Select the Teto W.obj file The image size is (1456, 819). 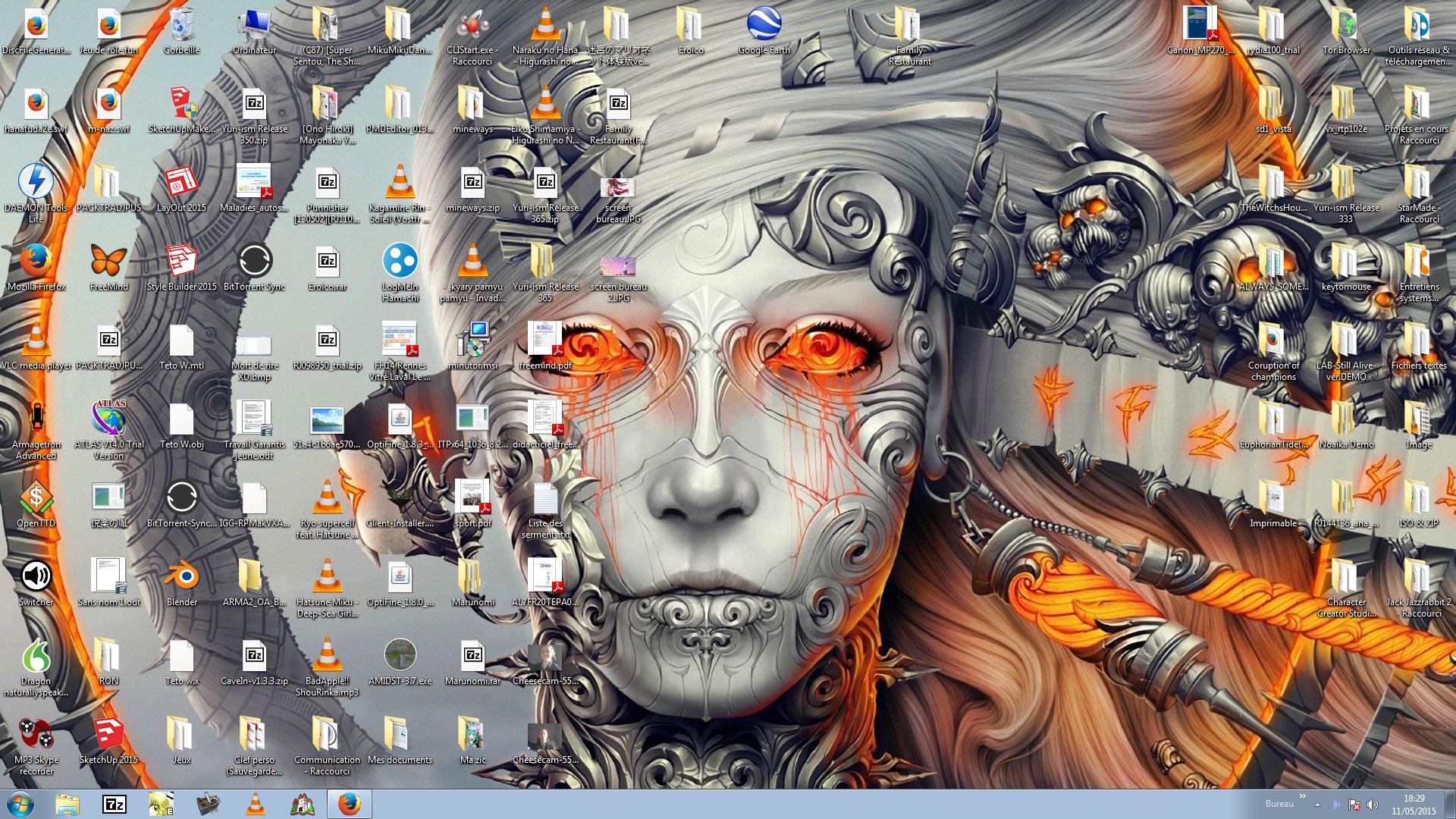(x=181, y=425)
